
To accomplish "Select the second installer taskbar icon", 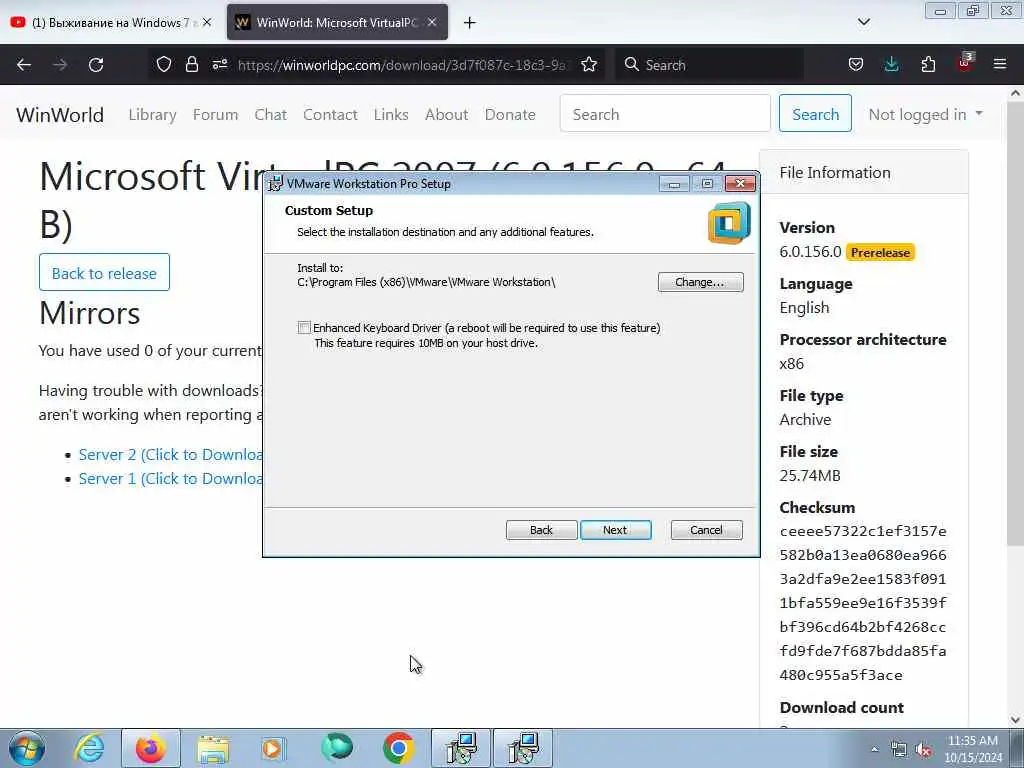I will point(522,748).
